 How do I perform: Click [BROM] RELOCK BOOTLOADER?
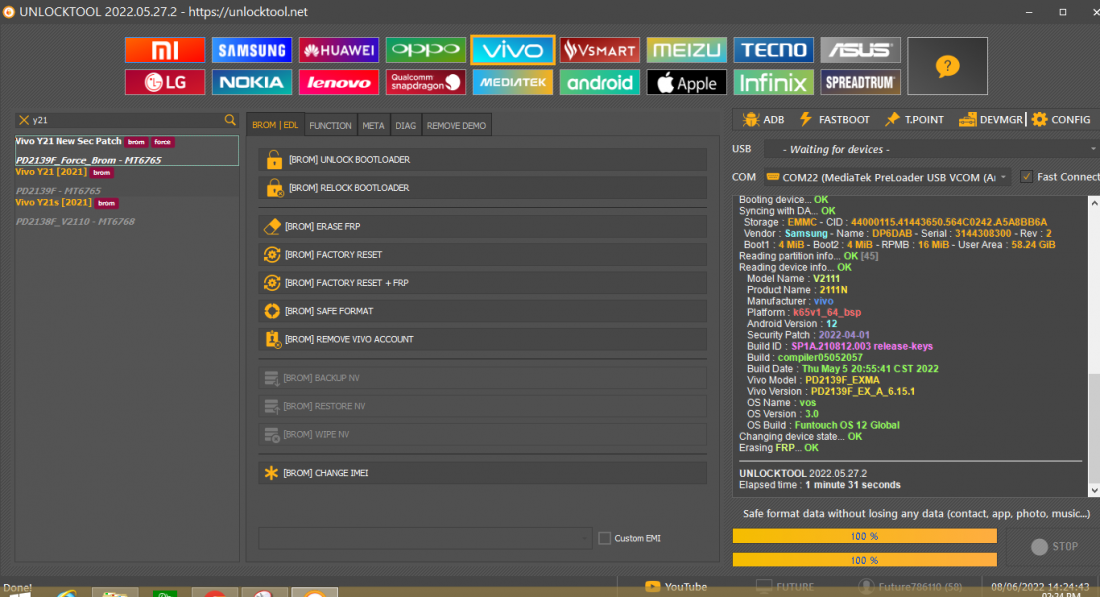(x=483, y=187)
